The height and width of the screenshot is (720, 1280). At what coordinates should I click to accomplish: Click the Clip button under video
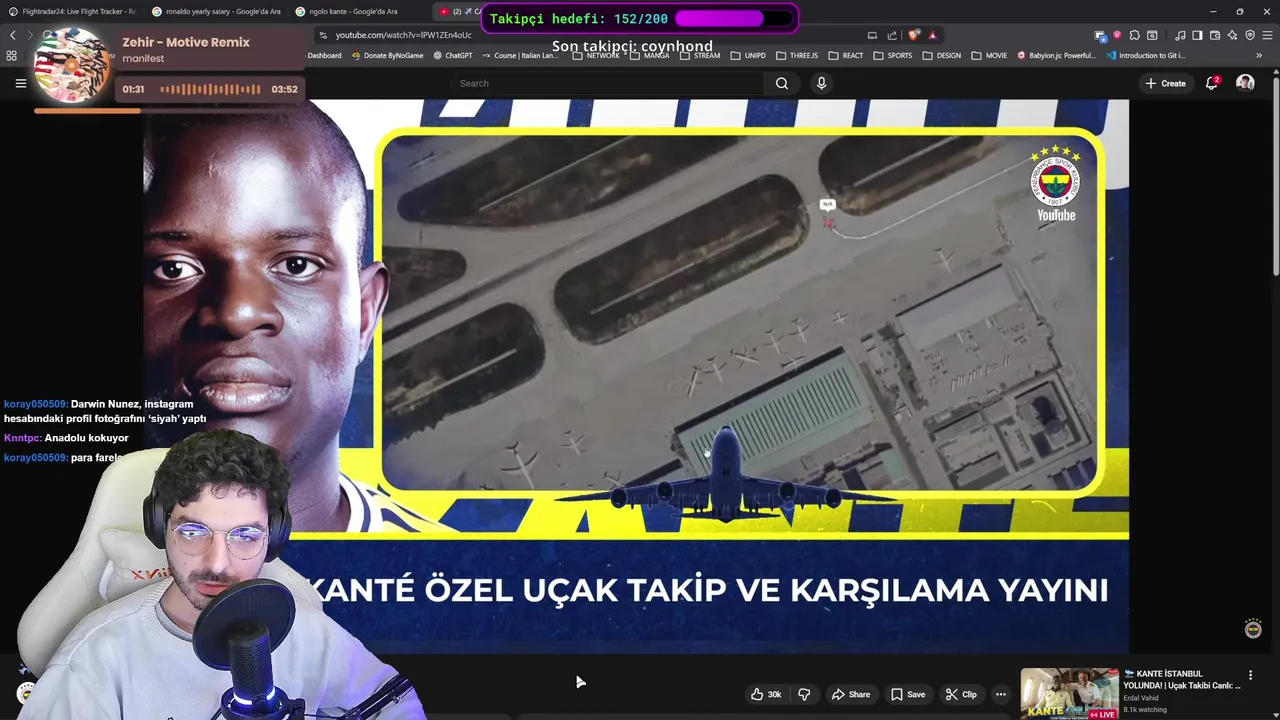pyautogui.click(x=961, y=694)
